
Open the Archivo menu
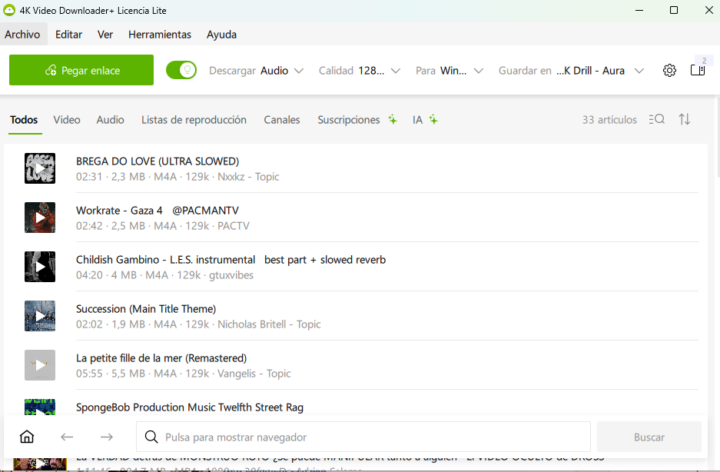[22, 34]
